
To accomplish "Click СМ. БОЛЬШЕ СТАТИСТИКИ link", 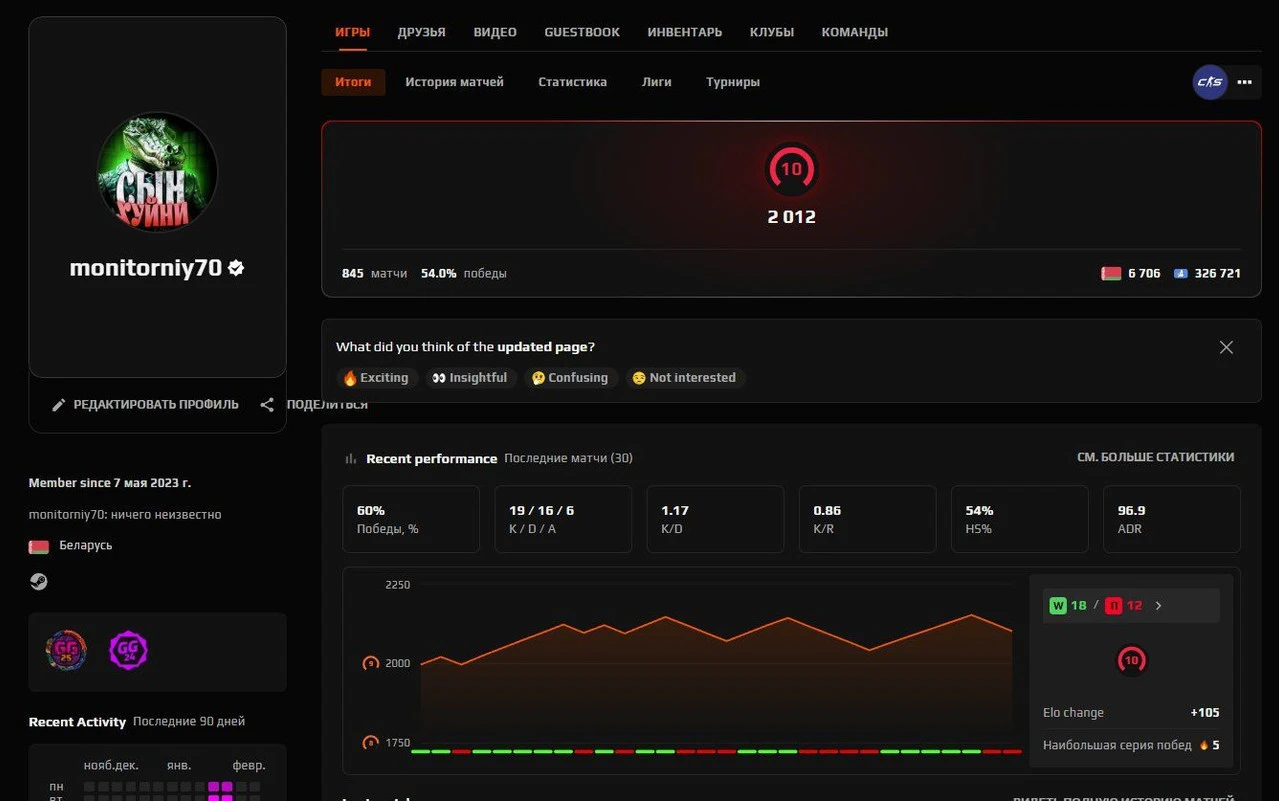I will [1155, 457].
